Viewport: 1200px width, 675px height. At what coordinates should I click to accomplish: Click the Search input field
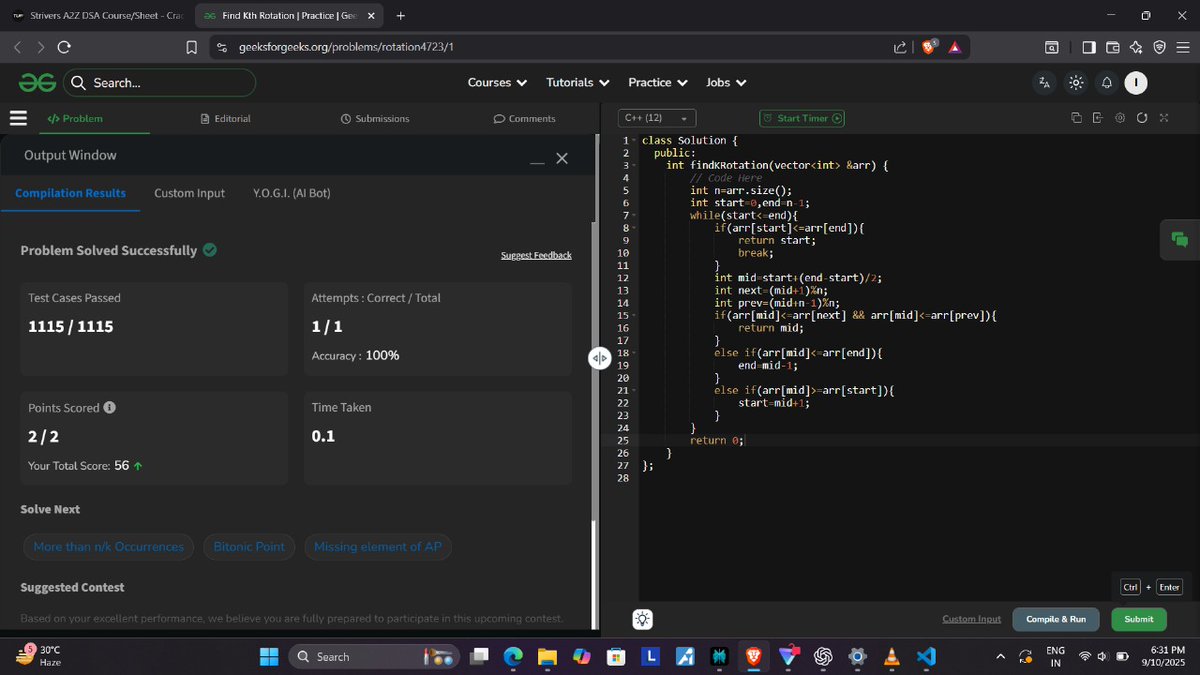[160, 82]
